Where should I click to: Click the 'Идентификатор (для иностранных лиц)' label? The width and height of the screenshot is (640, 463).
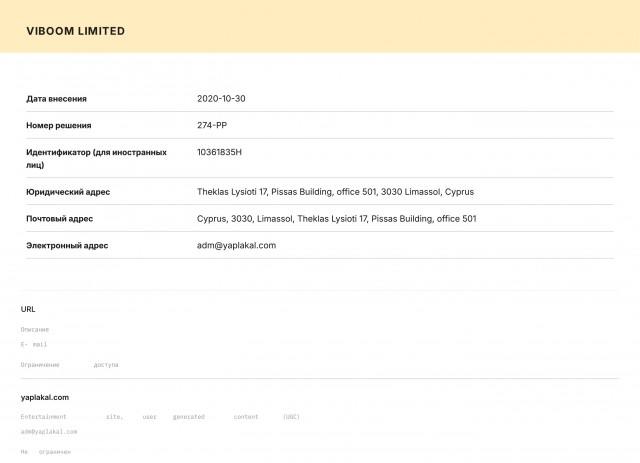(x=96, y=158)
